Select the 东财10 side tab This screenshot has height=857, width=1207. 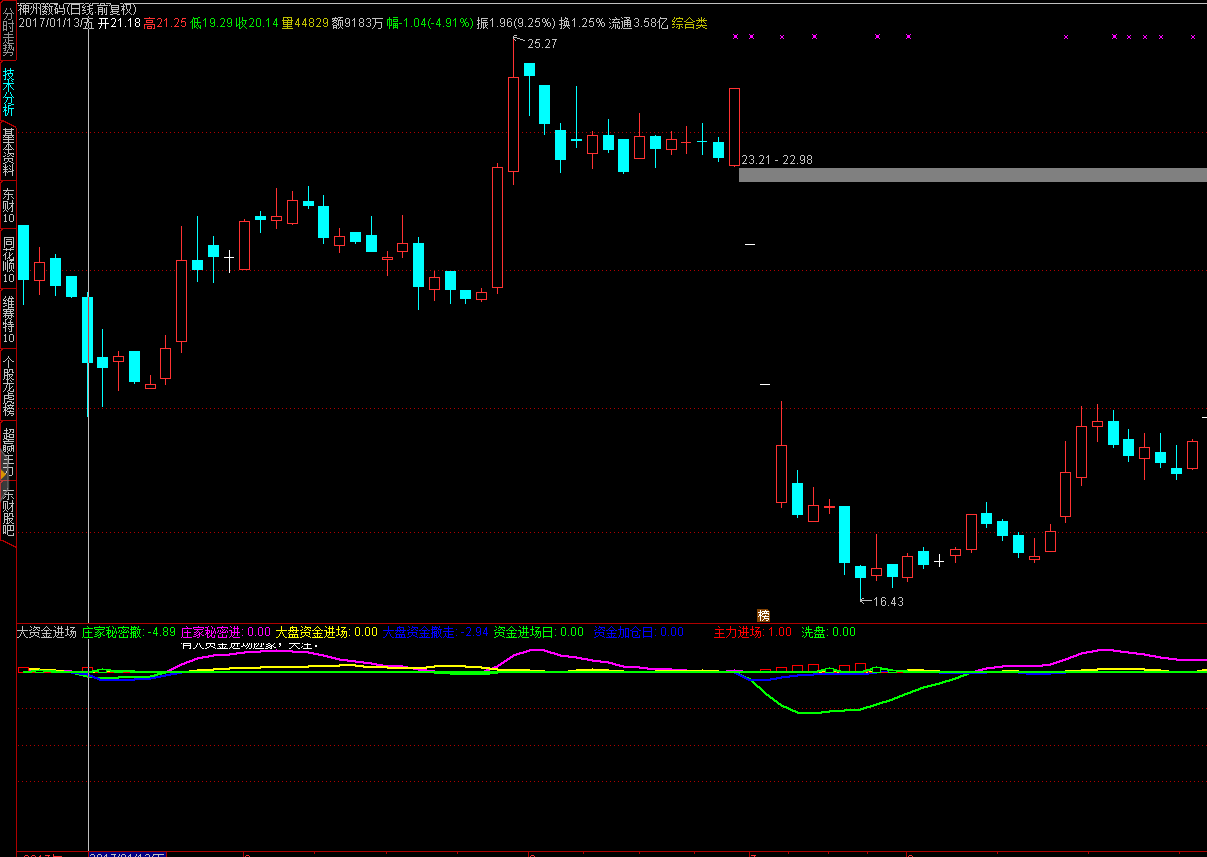pos(8,206)
